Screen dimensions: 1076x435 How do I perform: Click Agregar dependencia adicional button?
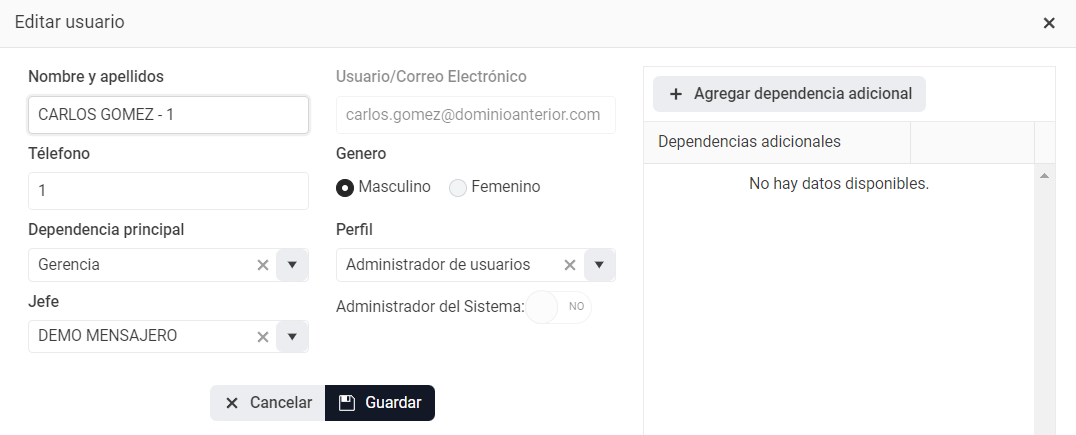(x=789, y=94)
